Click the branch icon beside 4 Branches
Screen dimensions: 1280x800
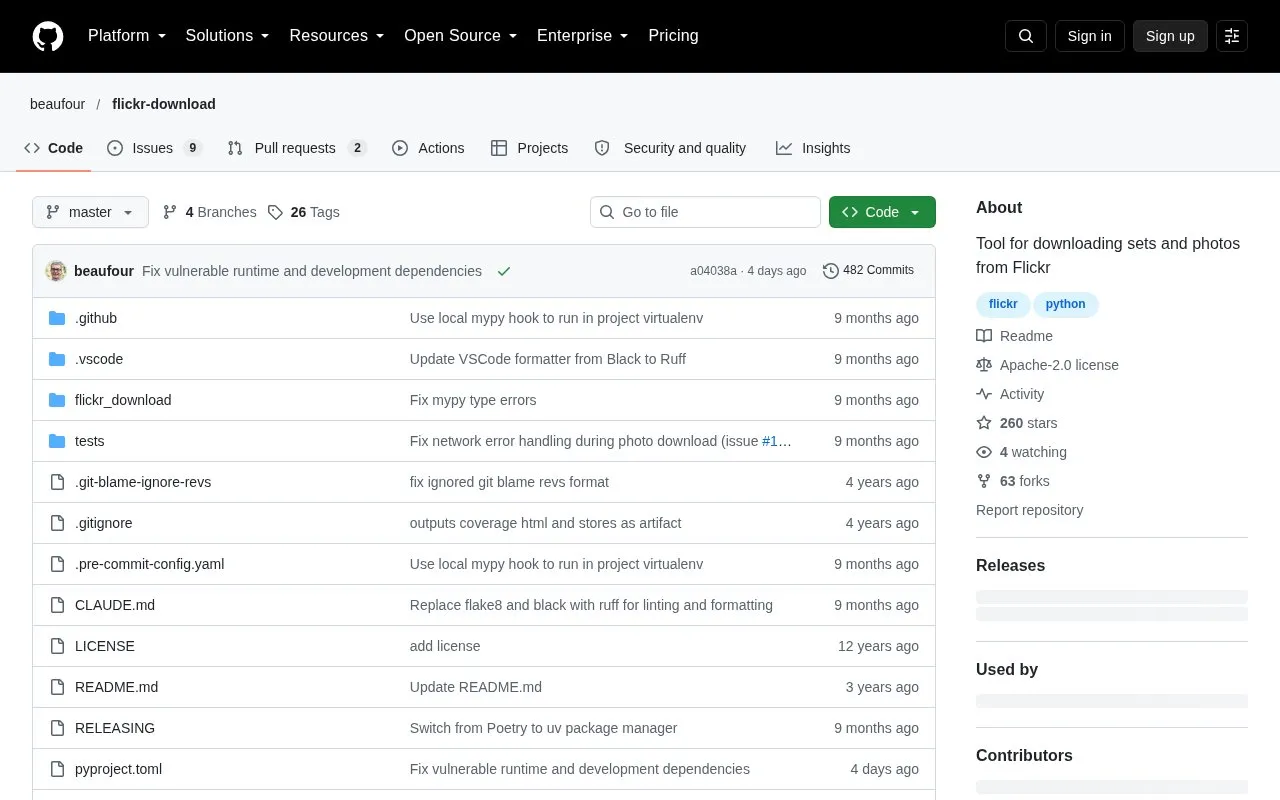pyautogui.click(x=170, y=212)
